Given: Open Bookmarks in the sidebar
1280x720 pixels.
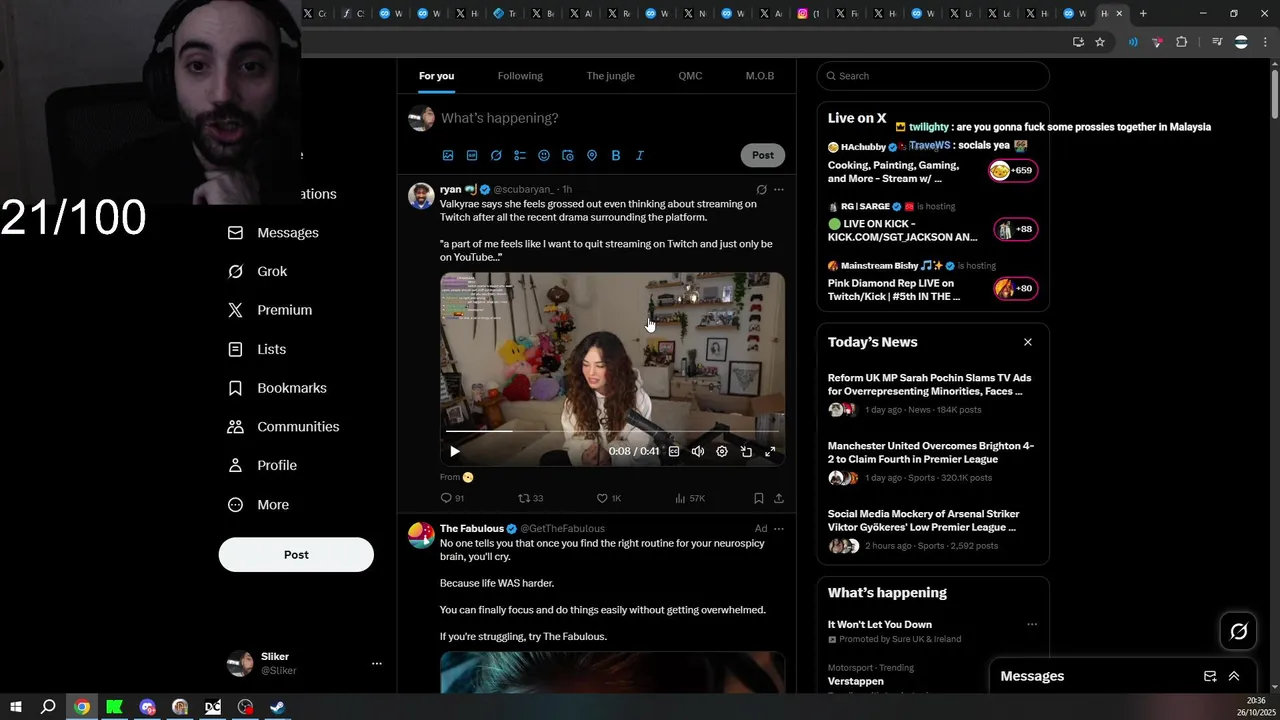Looking at the screenshot, I should (x=277, y=388).
